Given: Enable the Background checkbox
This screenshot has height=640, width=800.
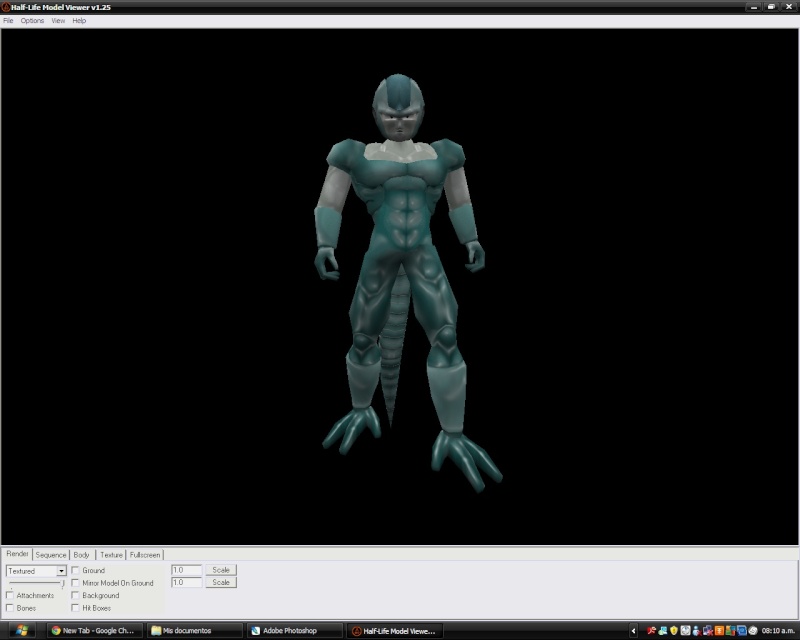Looking at the screenshot, I should click(x=76, y=595).
